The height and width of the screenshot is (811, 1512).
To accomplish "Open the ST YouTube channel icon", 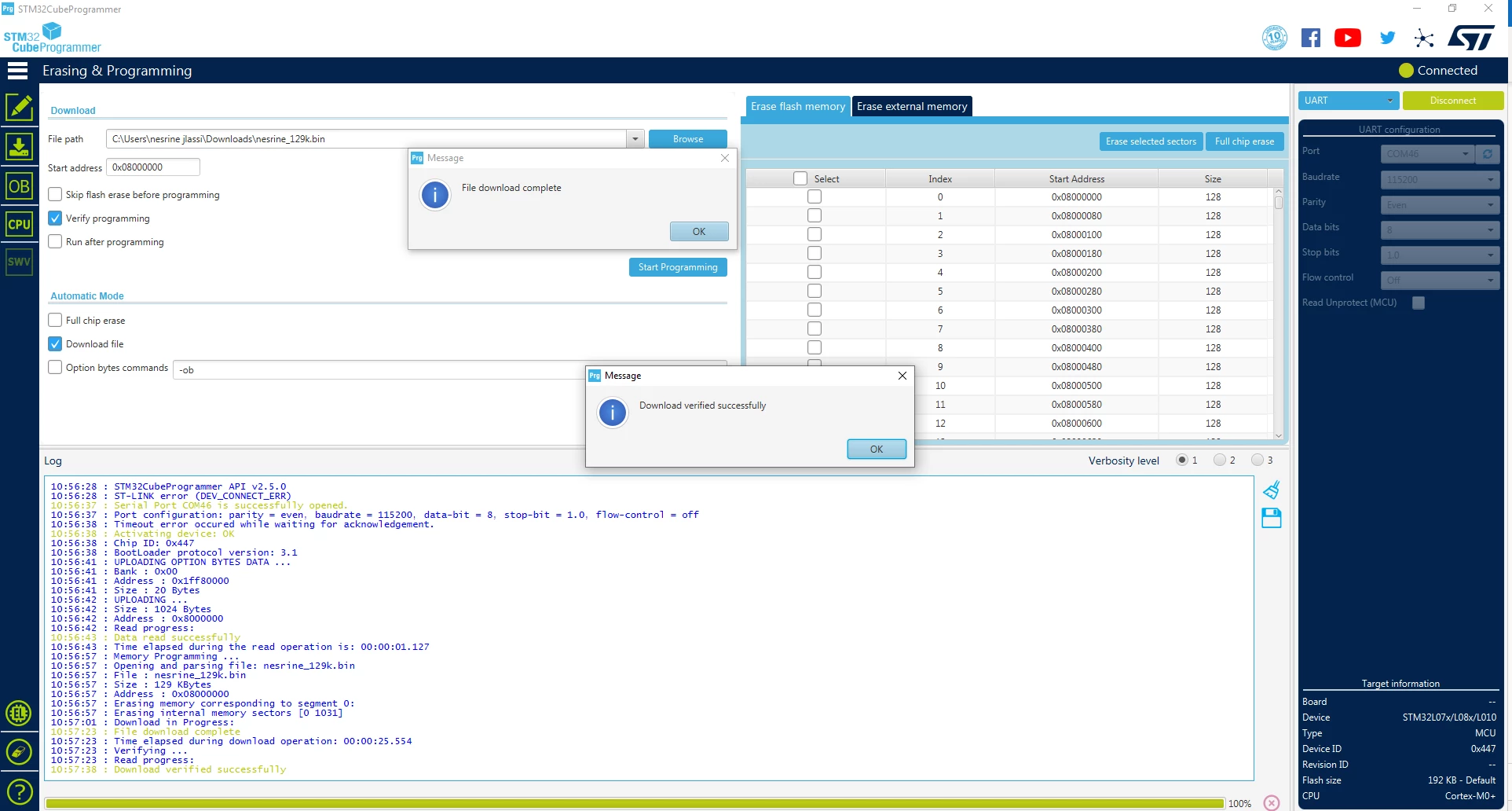I will [1348, 38].
